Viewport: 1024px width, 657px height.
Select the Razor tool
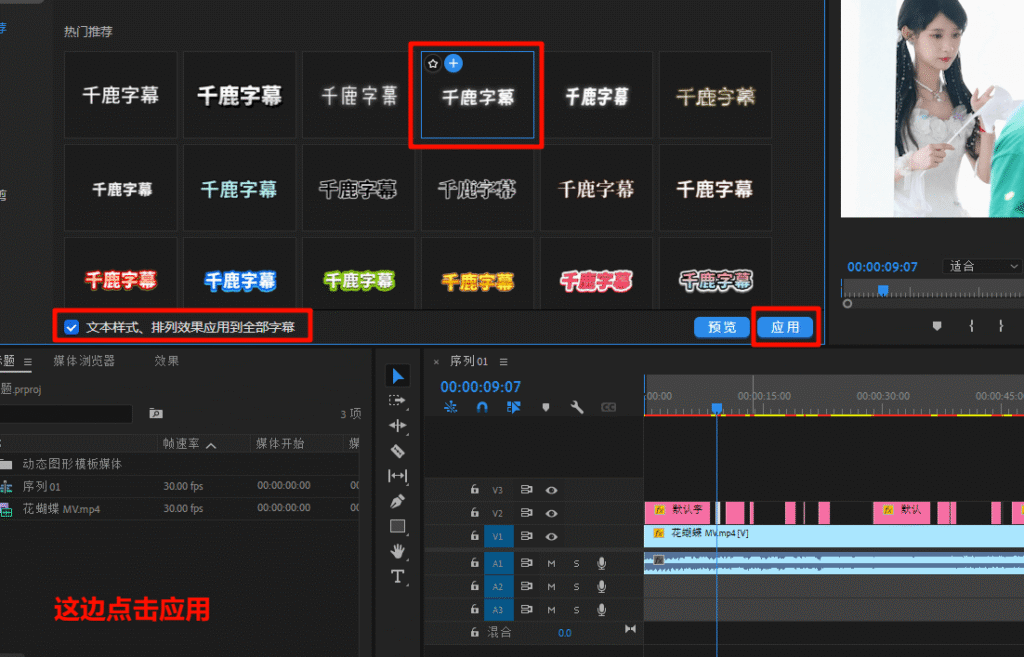pyautogui.click(x=398, y=451)
